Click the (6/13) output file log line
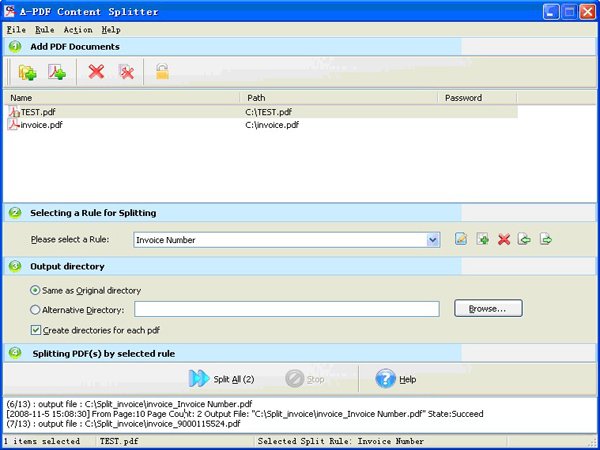 (x=129, y=404)
